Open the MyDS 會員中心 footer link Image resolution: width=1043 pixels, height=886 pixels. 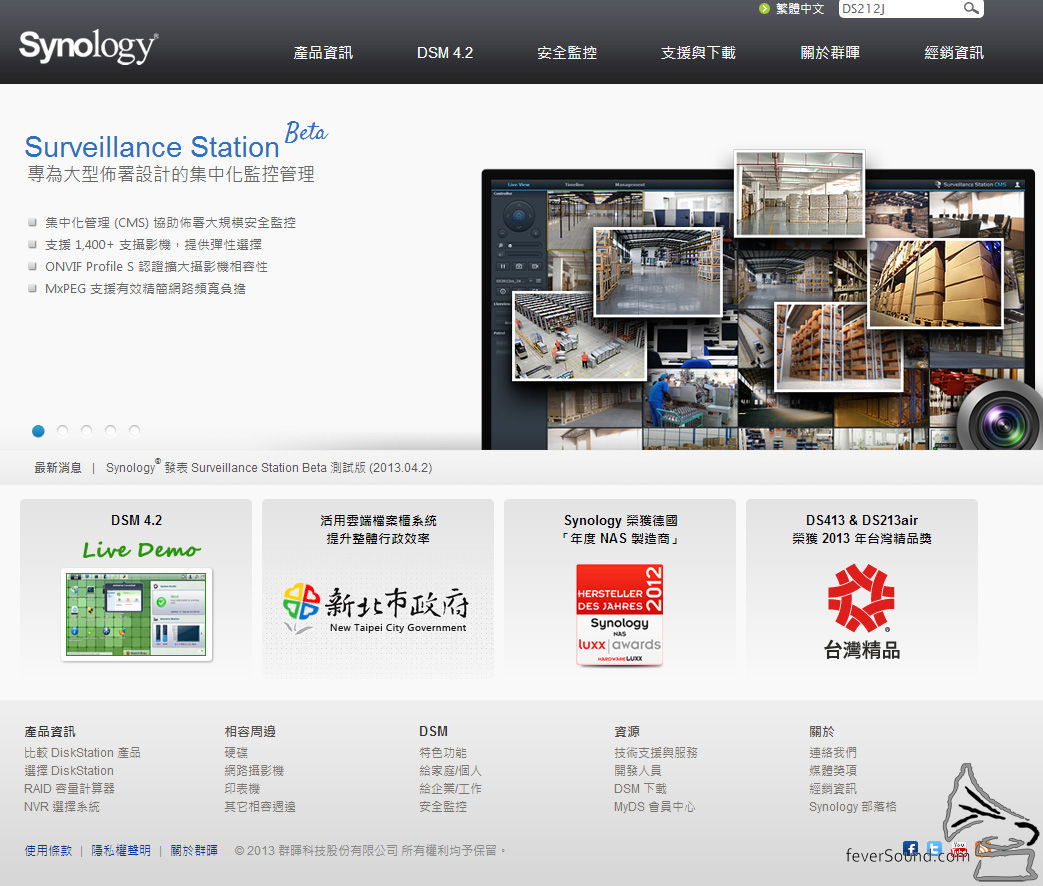pyautogui.click(x=655, y=806)
